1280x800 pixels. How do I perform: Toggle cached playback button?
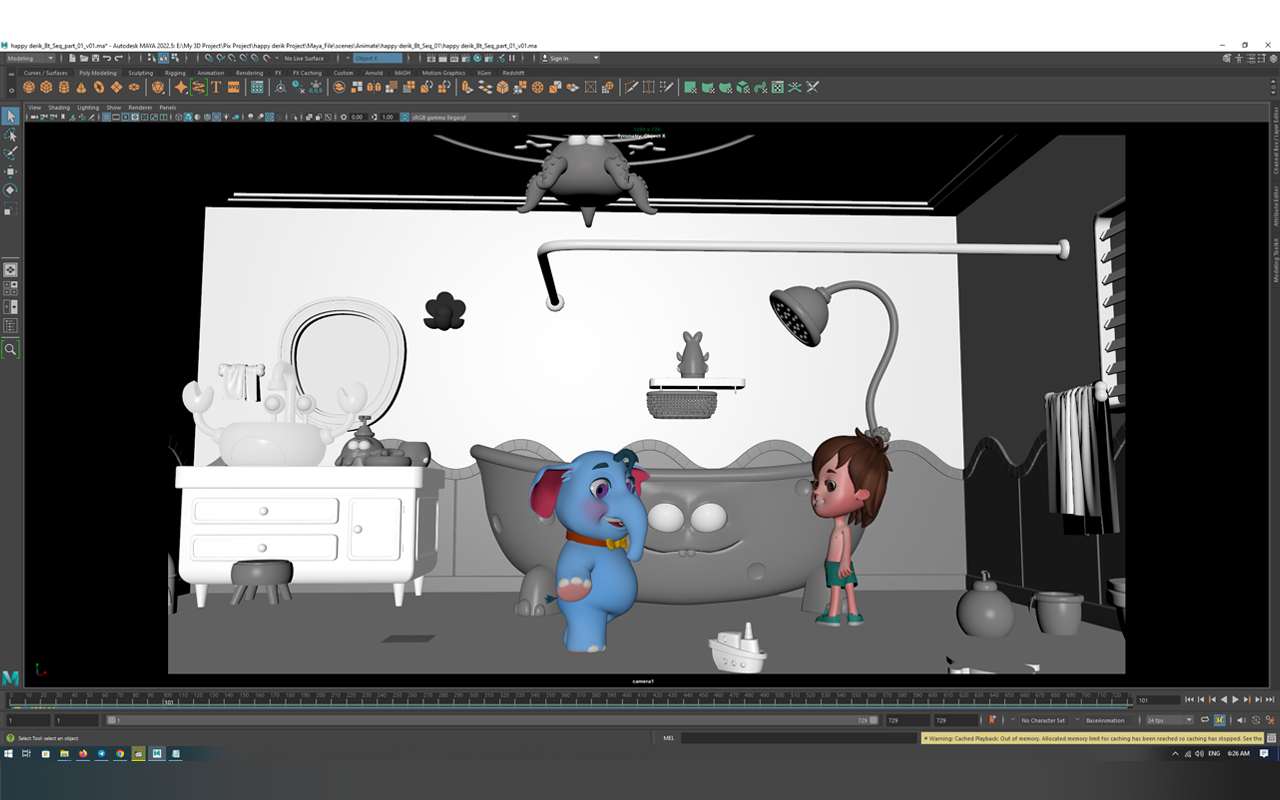[x=1219, y=720]
